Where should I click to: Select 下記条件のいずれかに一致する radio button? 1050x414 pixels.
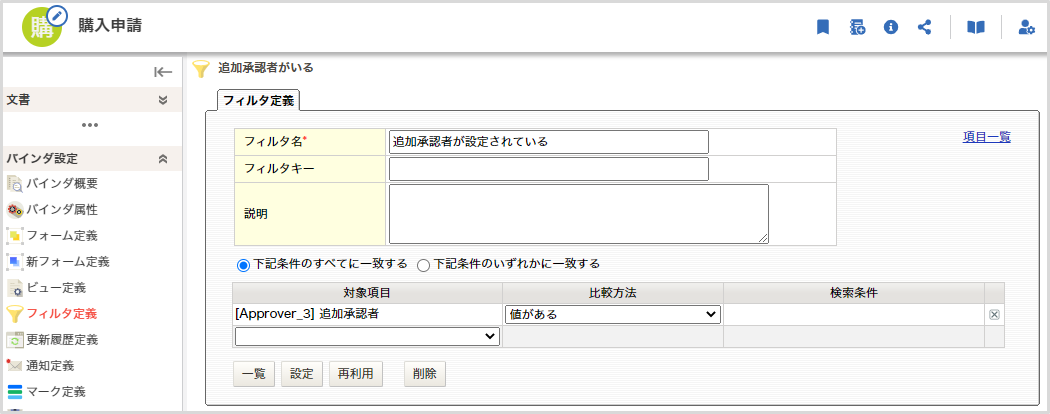pos(423,265)
